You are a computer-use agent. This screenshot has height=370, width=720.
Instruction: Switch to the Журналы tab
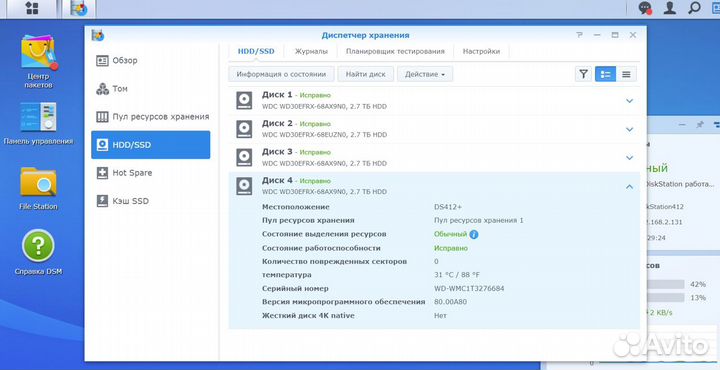(311, 51)
